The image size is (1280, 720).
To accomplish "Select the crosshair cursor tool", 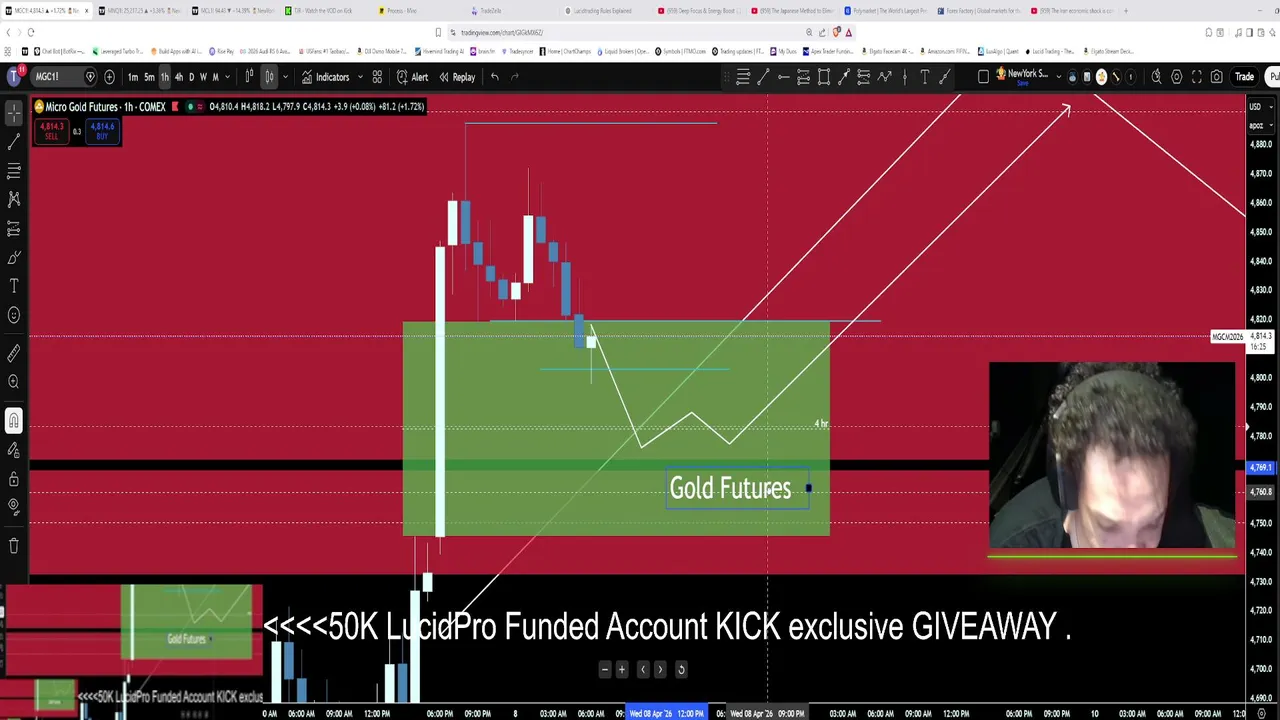I will tap(14, 113).
